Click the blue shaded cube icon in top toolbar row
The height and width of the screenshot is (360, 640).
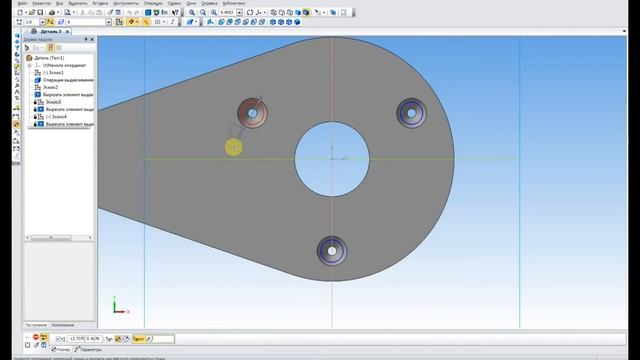coord(298,13)
